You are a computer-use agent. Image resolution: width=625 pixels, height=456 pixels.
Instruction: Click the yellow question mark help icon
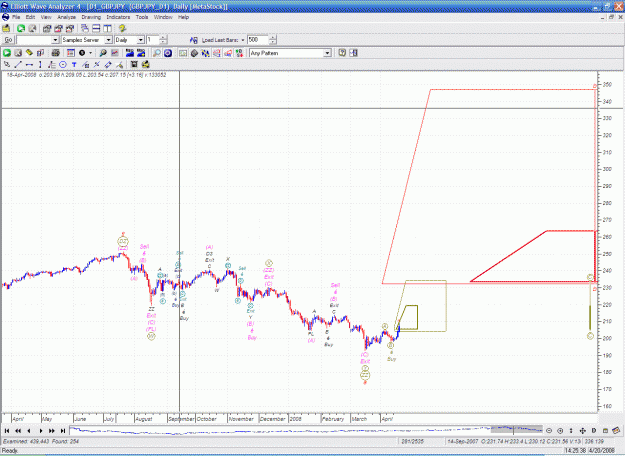122,28
